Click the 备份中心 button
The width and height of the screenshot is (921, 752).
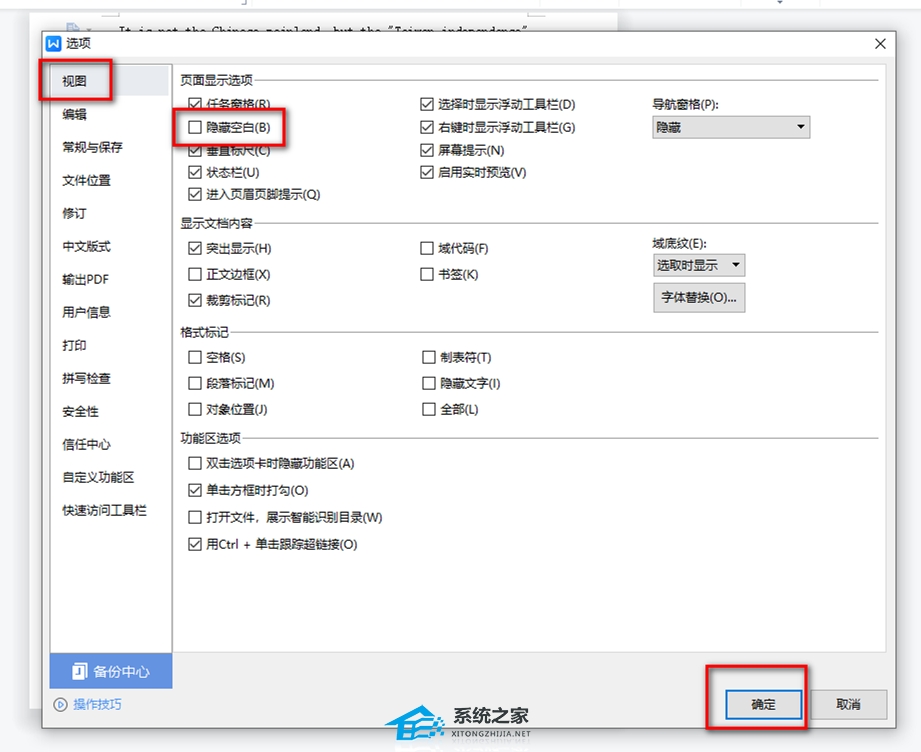click(111, 671)
